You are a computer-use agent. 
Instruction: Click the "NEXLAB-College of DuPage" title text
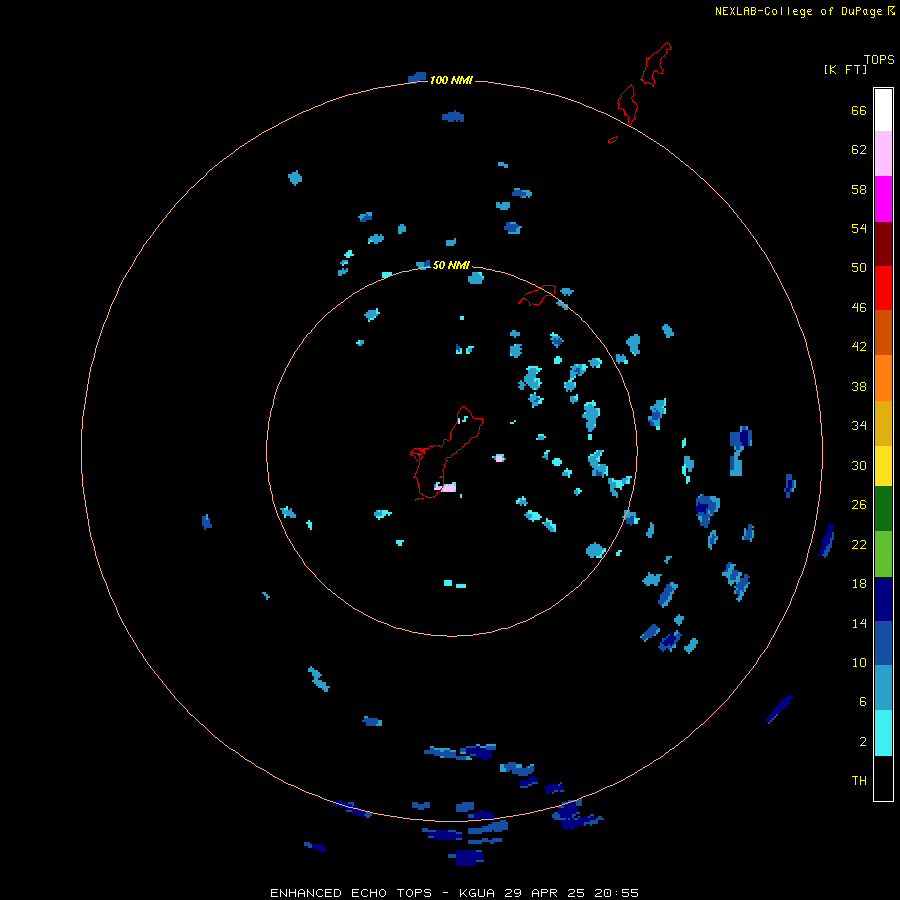pyautogui.click(x=798, y=11)
